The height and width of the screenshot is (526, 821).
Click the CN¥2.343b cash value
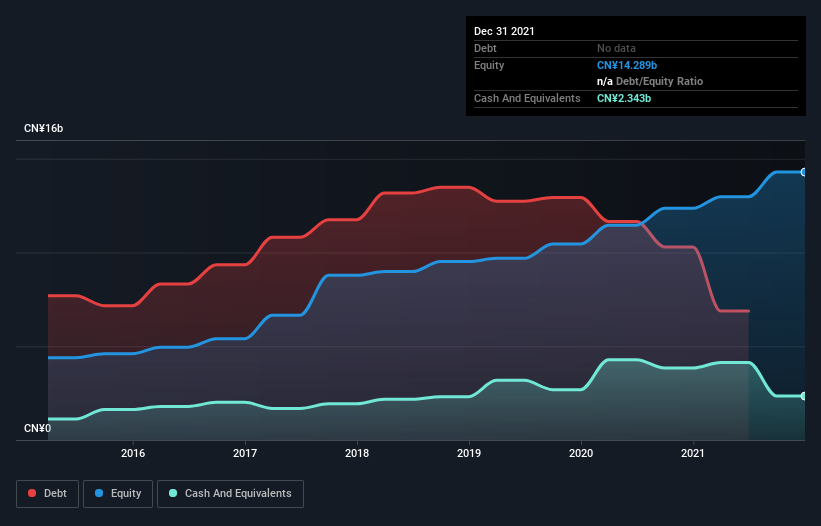(x=624, y=98)
